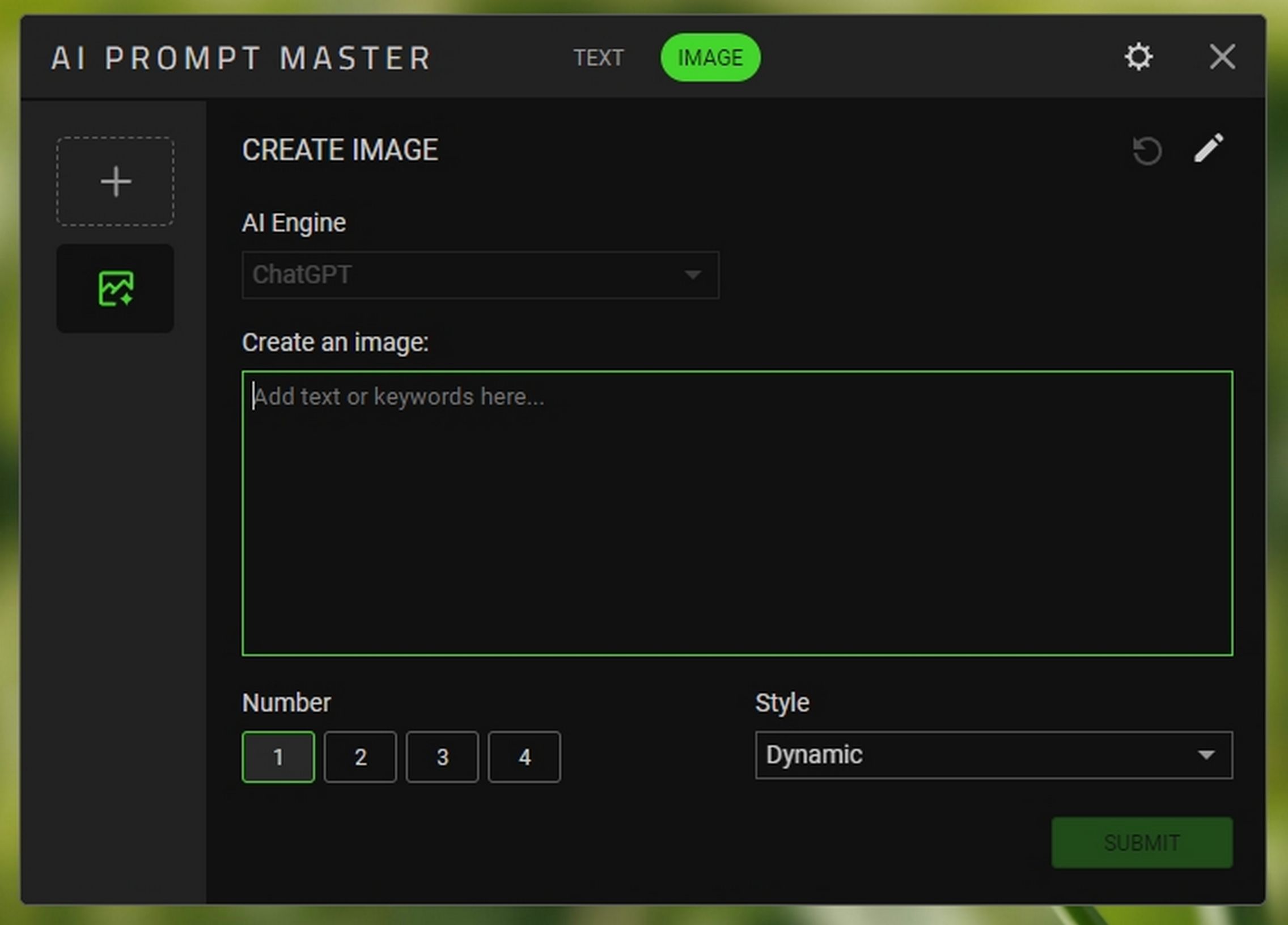The image size is (1288, 925).
Task: Click the reset arrow icon
Action: click(1147, 150)
